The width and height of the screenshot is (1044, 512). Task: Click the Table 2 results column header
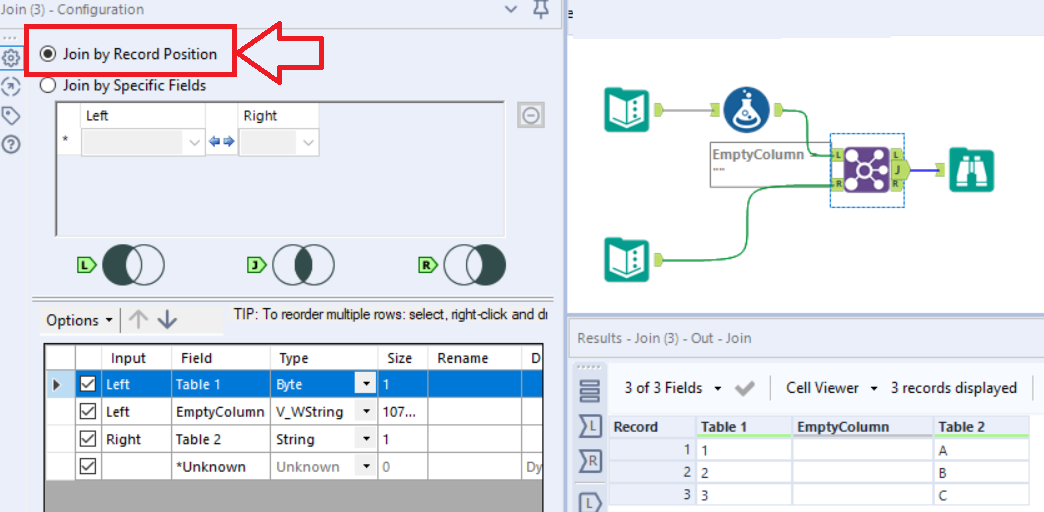point(981,427)
